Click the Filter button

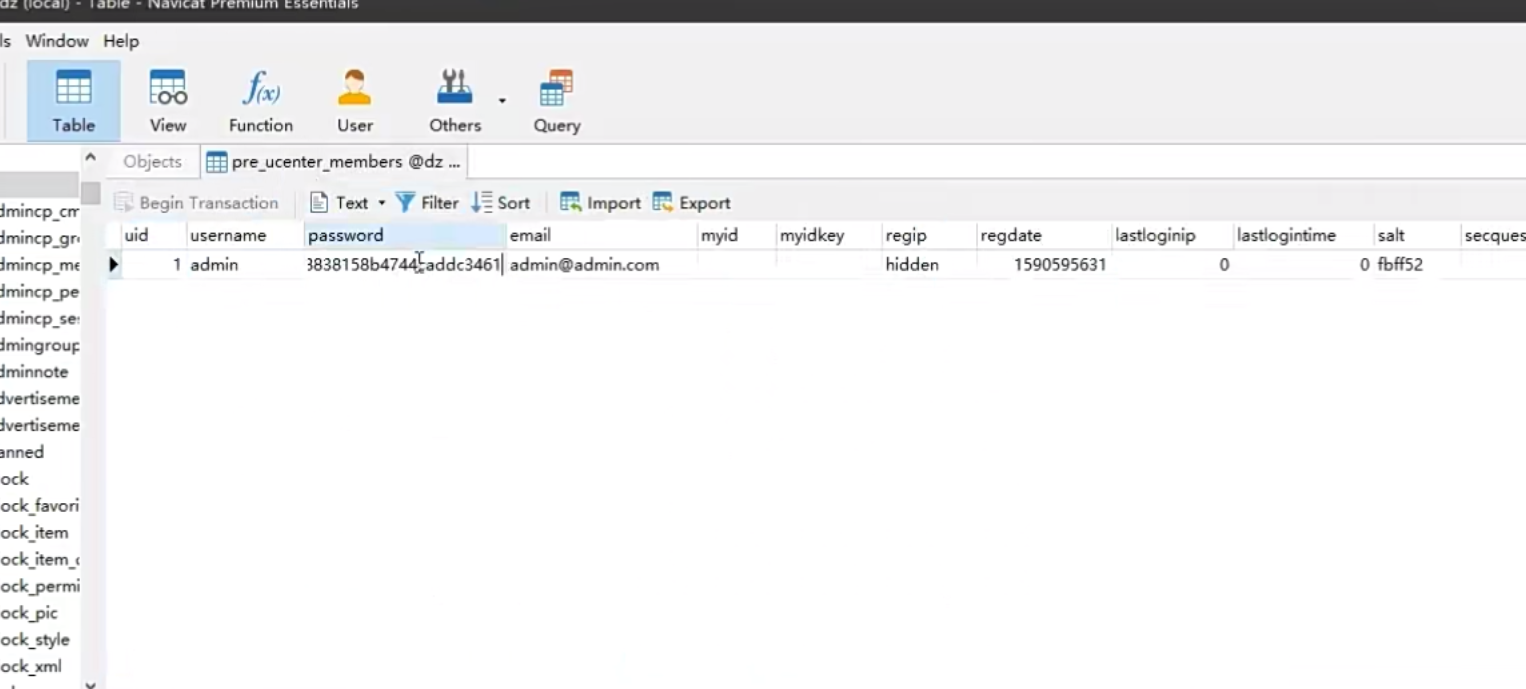click(x=427, y=203)
